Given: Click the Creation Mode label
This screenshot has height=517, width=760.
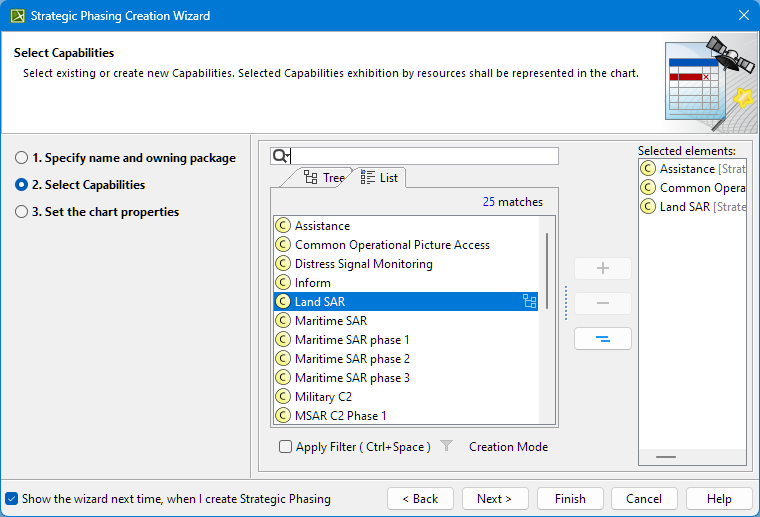Looking at the screenshot, I should [x=508, y=447].
